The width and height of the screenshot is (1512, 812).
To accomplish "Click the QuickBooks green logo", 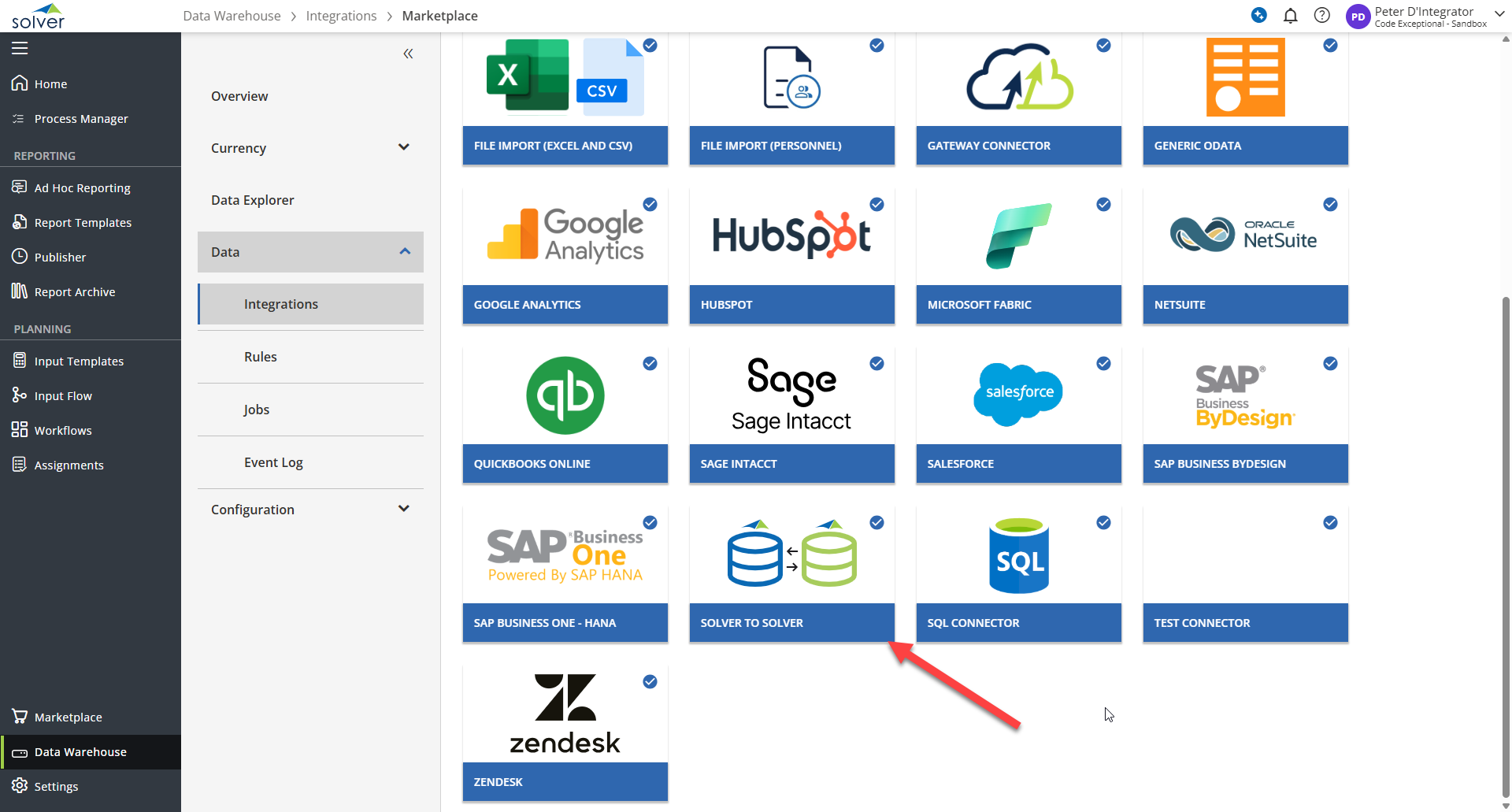I will coord(565,395).
